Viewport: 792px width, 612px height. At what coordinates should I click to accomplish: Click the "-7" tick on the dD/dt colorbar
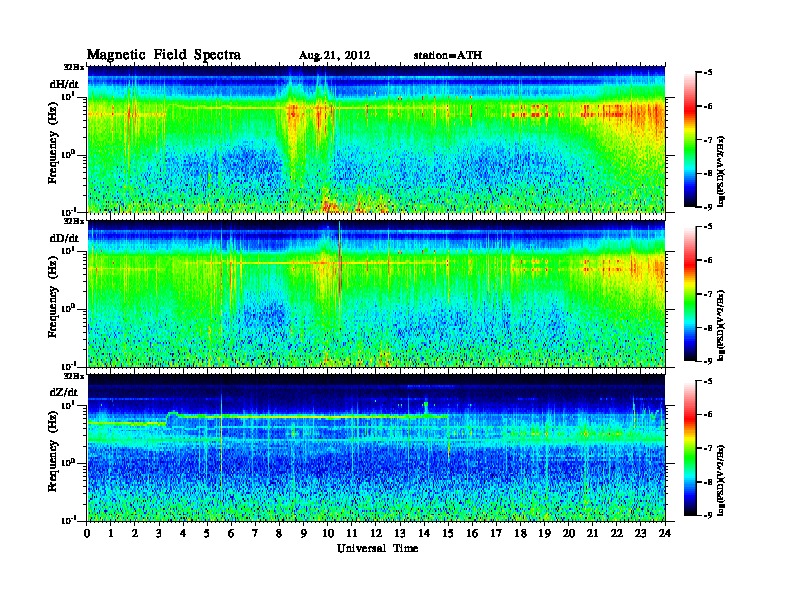tap(708, 294)
